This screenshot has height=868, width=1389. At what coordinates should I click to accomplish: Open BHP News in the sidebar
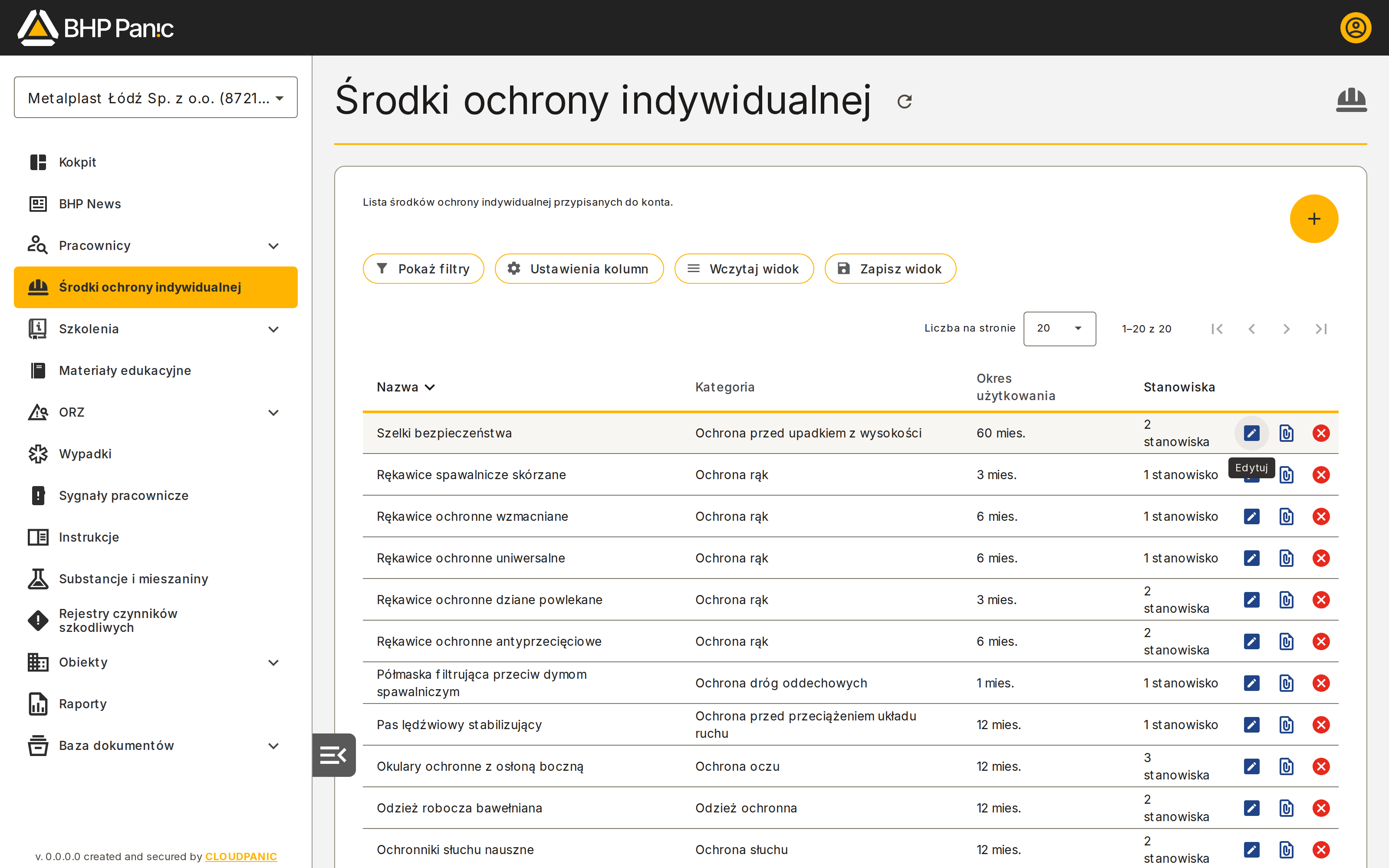tap(155, 204)
